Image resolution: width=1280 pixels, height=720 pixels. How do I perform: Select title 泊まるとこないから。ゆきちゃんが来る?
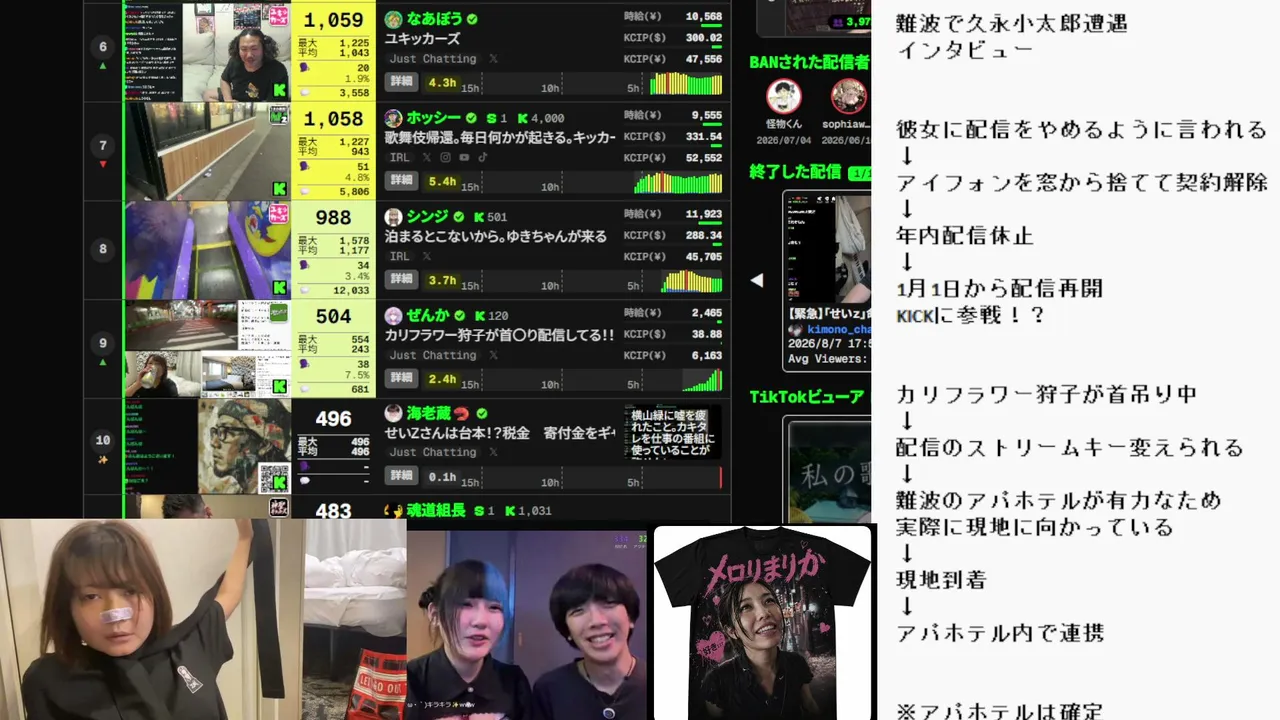(496, 236)
